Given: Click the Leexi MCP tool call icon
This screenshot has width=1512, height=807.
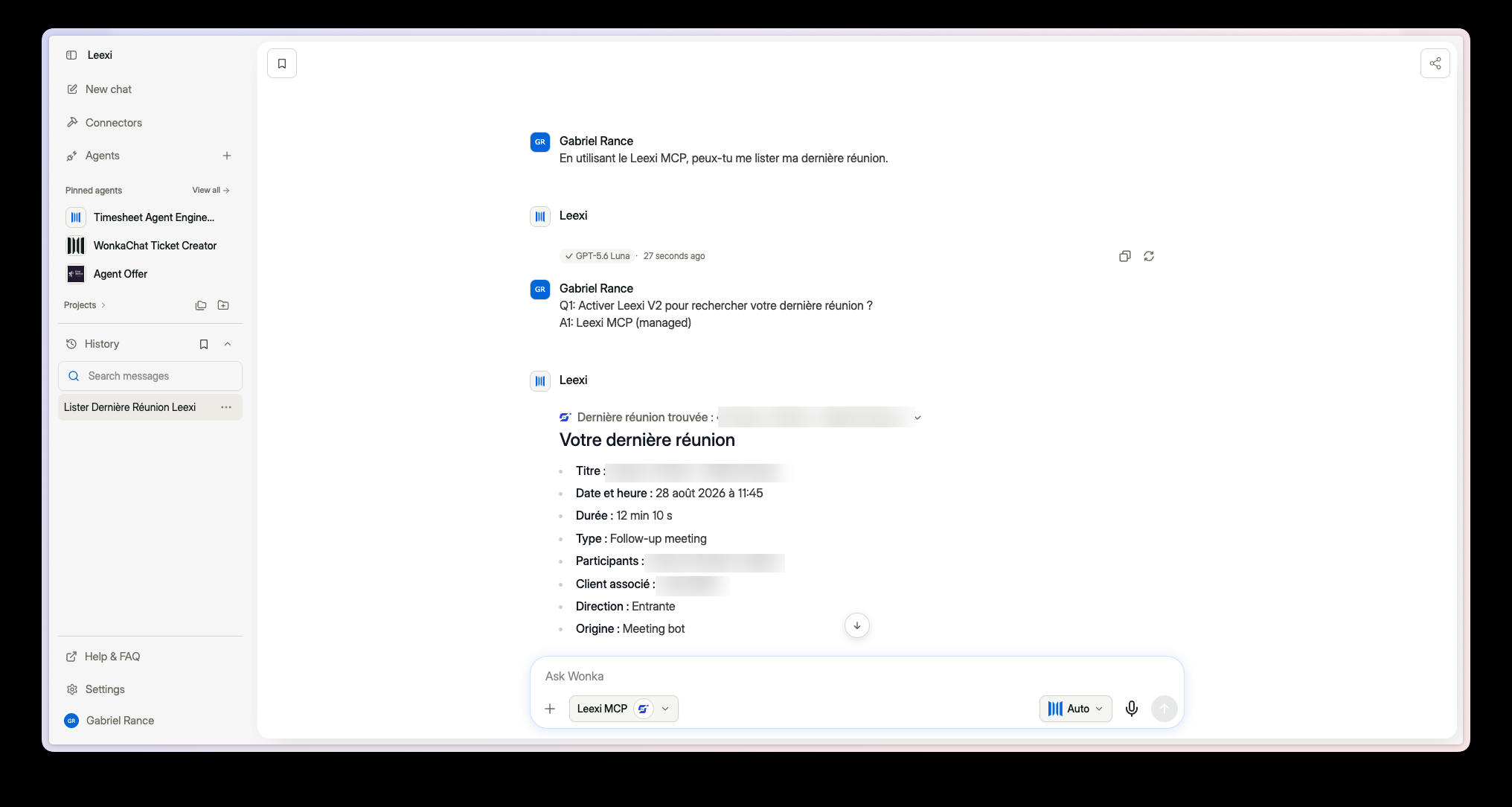Looking at the screenshot, I should tap(566, 418).
